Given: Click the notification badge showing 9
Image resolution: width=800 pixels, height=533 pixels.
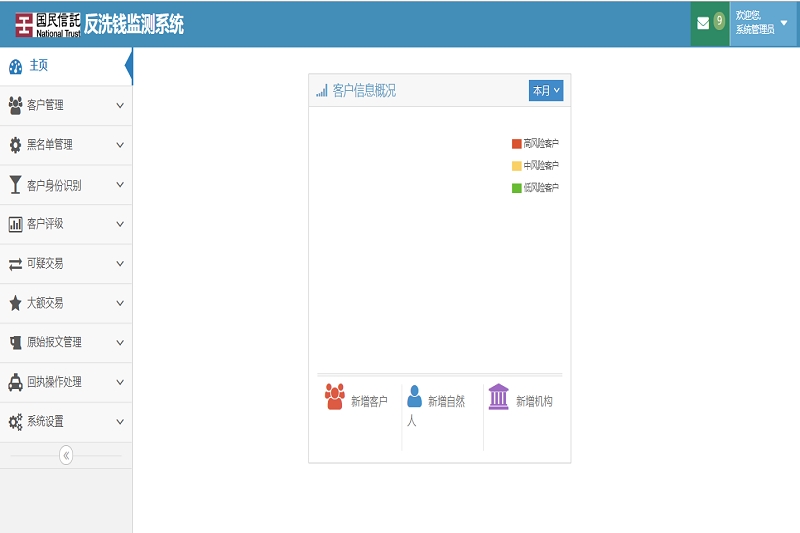Looking at the screenshot, I should [719, 21].
